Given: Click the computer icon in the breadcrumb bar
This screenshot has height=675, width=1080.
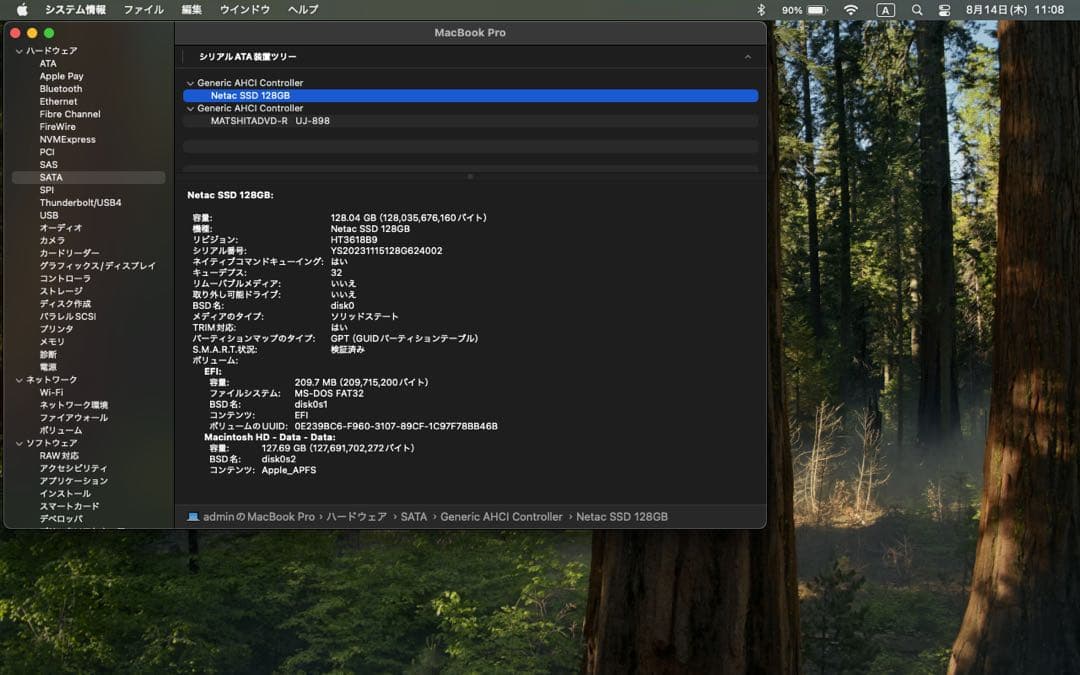Looking at the screenshot, I should pos(192,516).
